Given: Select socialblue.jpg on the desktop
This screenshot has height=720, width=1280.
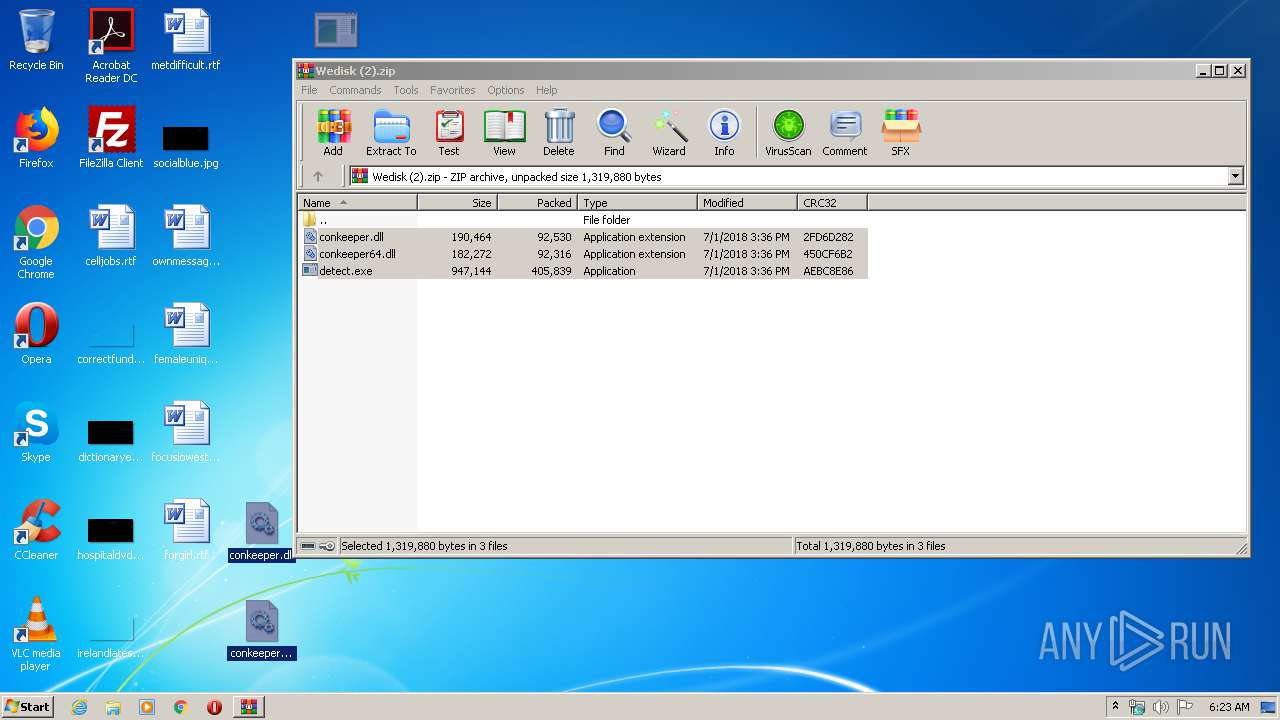Looking at the screenshot, I should 186,145.
